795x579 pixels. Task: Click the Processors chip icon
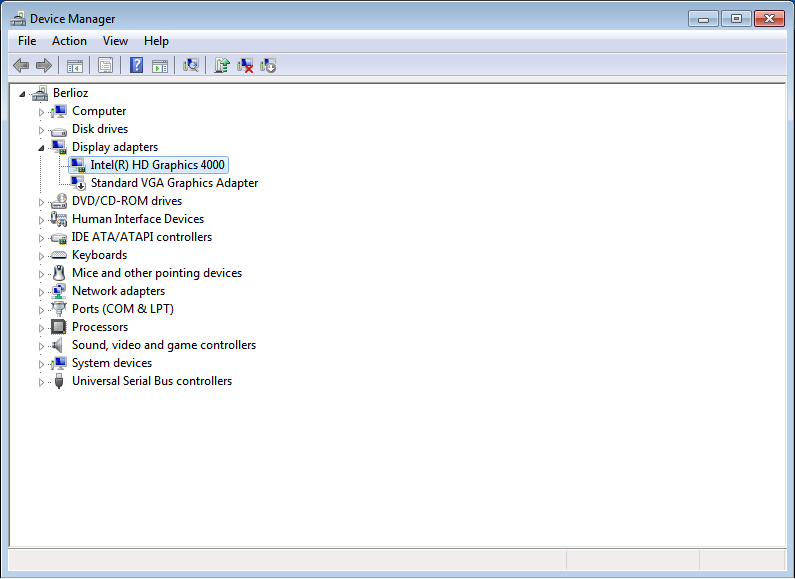tap(59, 327)
